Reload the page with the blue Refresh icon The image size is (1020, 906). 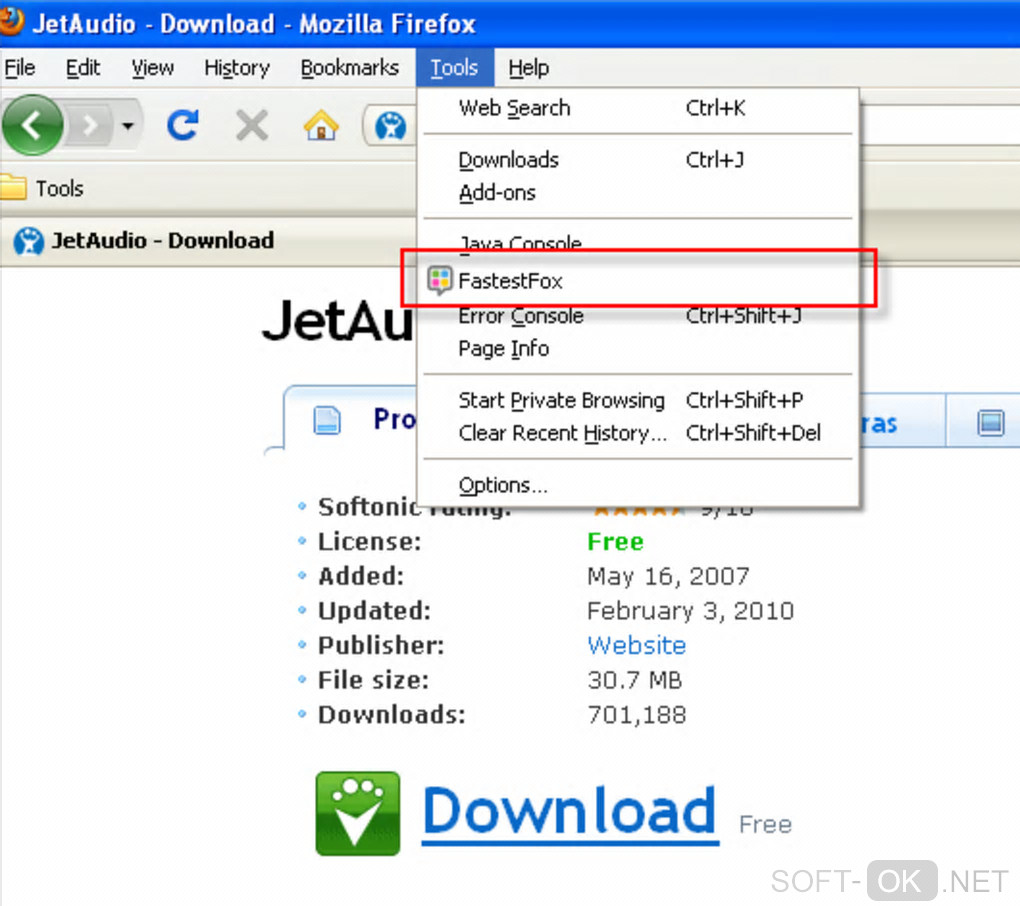click(183, 125)
